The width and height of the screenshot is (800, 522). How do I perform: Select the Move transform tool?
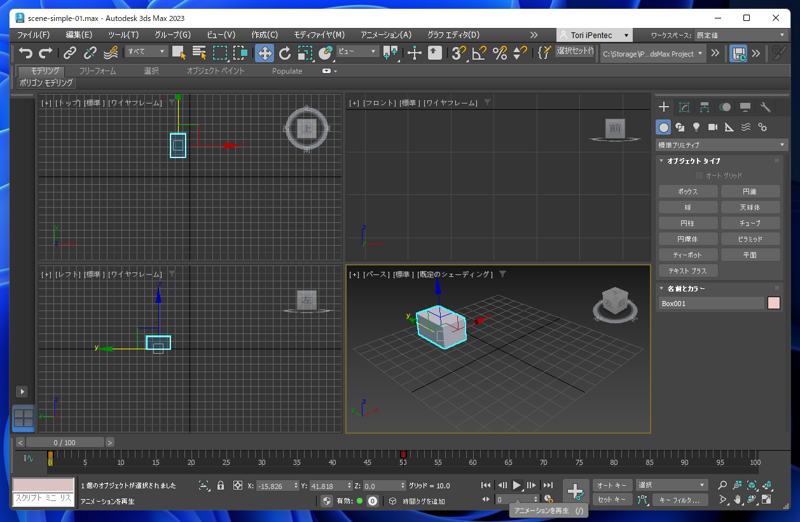[264, 53]
